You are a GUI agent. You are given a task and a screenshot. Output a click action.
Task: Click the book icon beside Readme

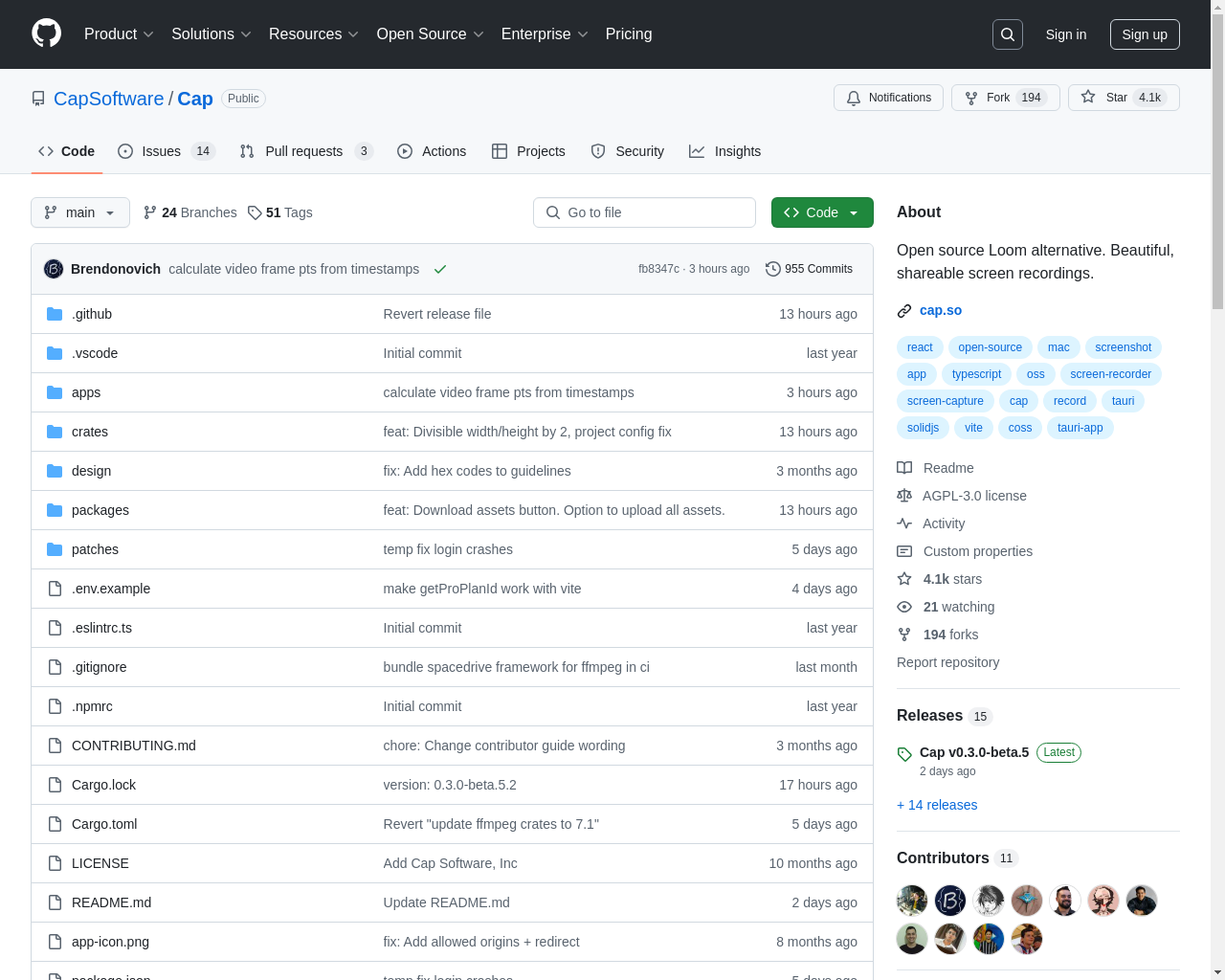pos(904,468)
